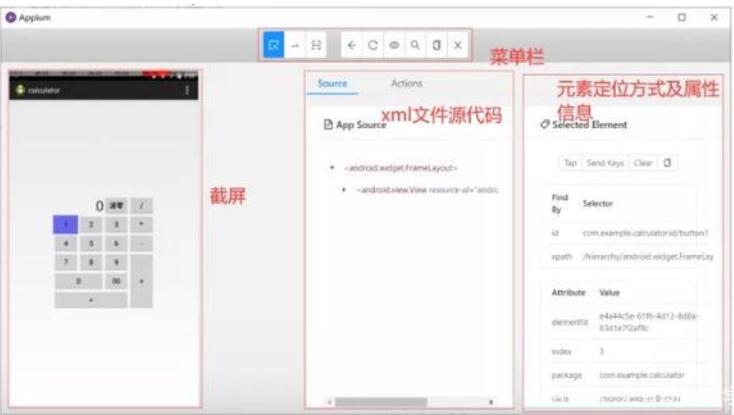The height and width of the screenshot is (415, 734).
Task: Select the android.view.View tree row
Action: click(427, 189)
